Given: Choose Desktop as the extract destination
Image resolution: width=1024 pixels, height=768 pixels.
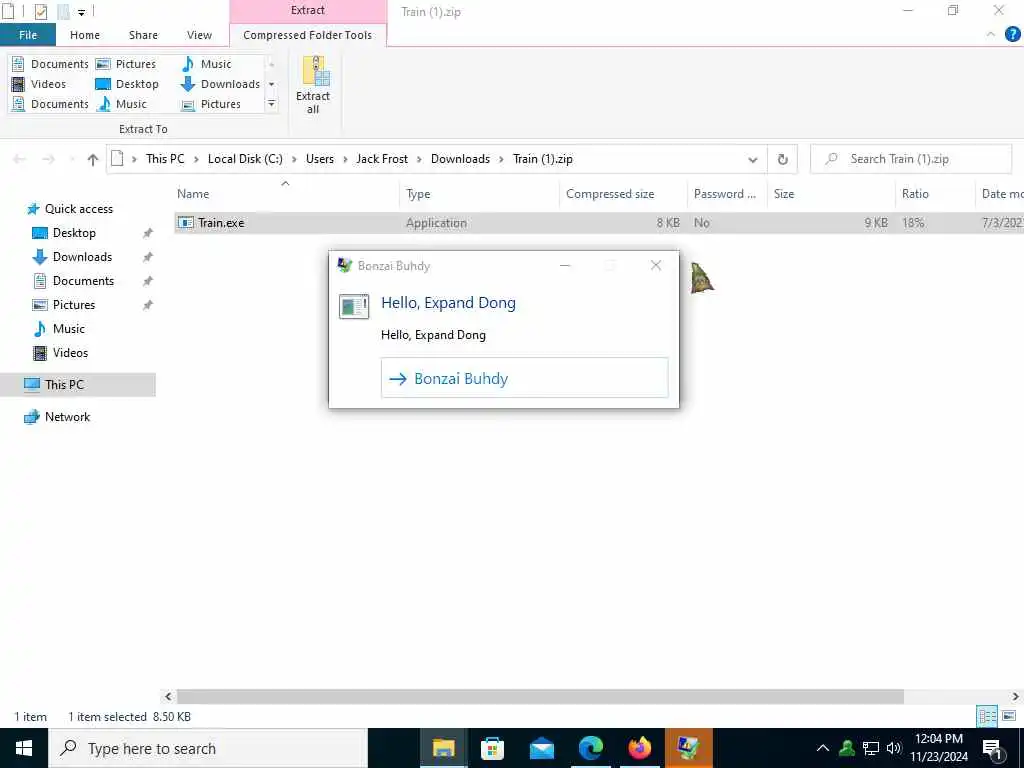Looking at the screenshot, I should pyautogui.click(x=127, y=84).
